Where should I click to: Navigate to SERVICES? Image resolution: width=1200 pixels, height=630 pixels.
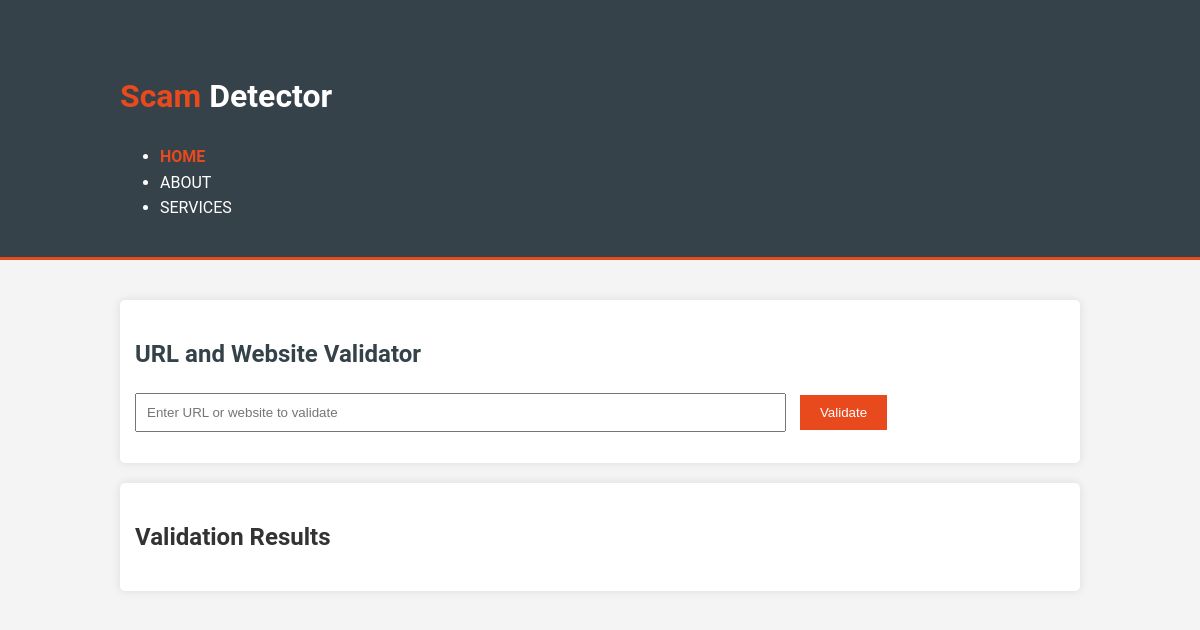pos(195,208)
